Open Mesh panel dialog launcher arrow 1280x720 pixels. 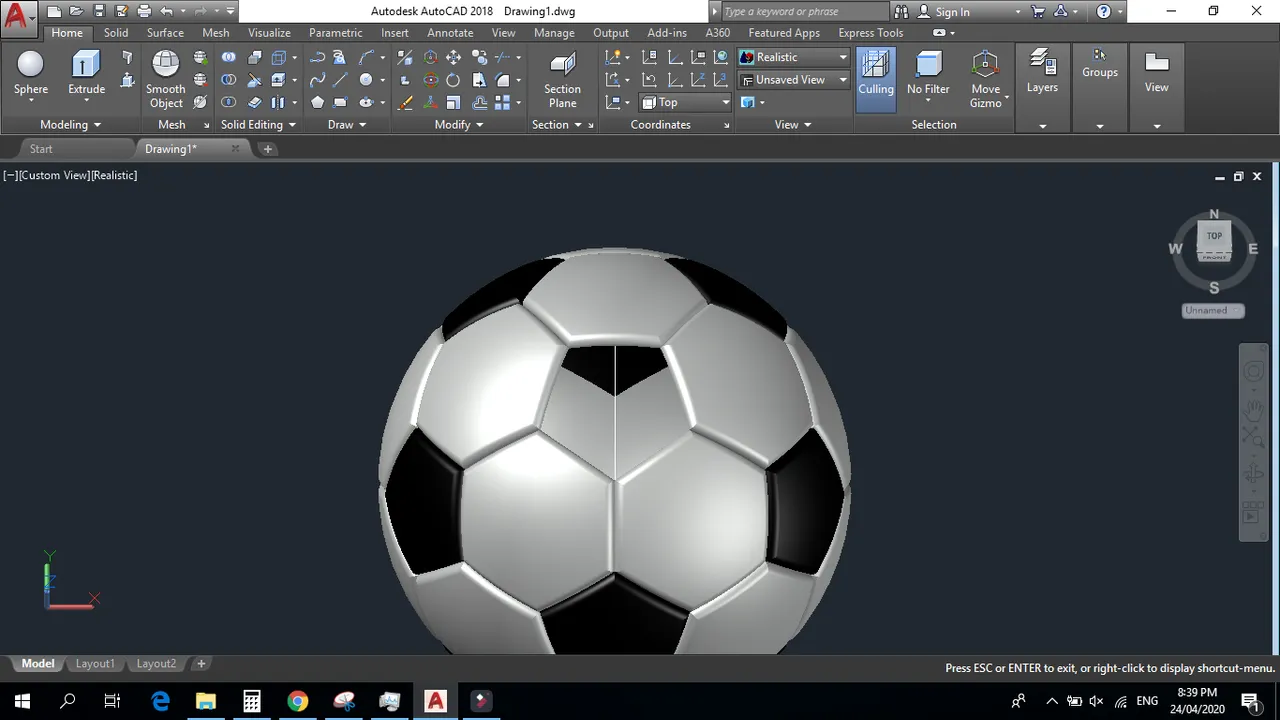pyautogui.click(x=207, y=126)
